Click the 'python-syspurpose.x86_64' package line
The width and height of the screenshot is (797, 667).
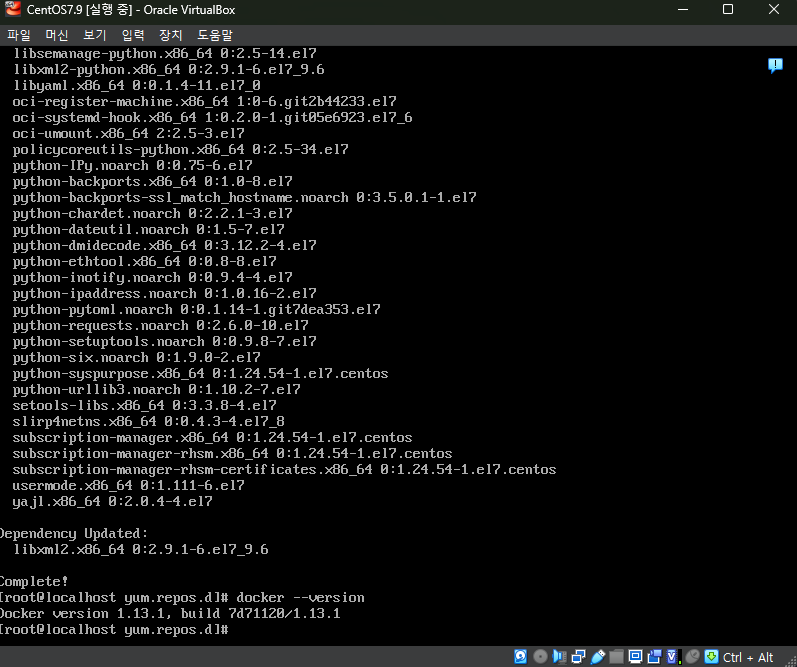coord(200,373)
